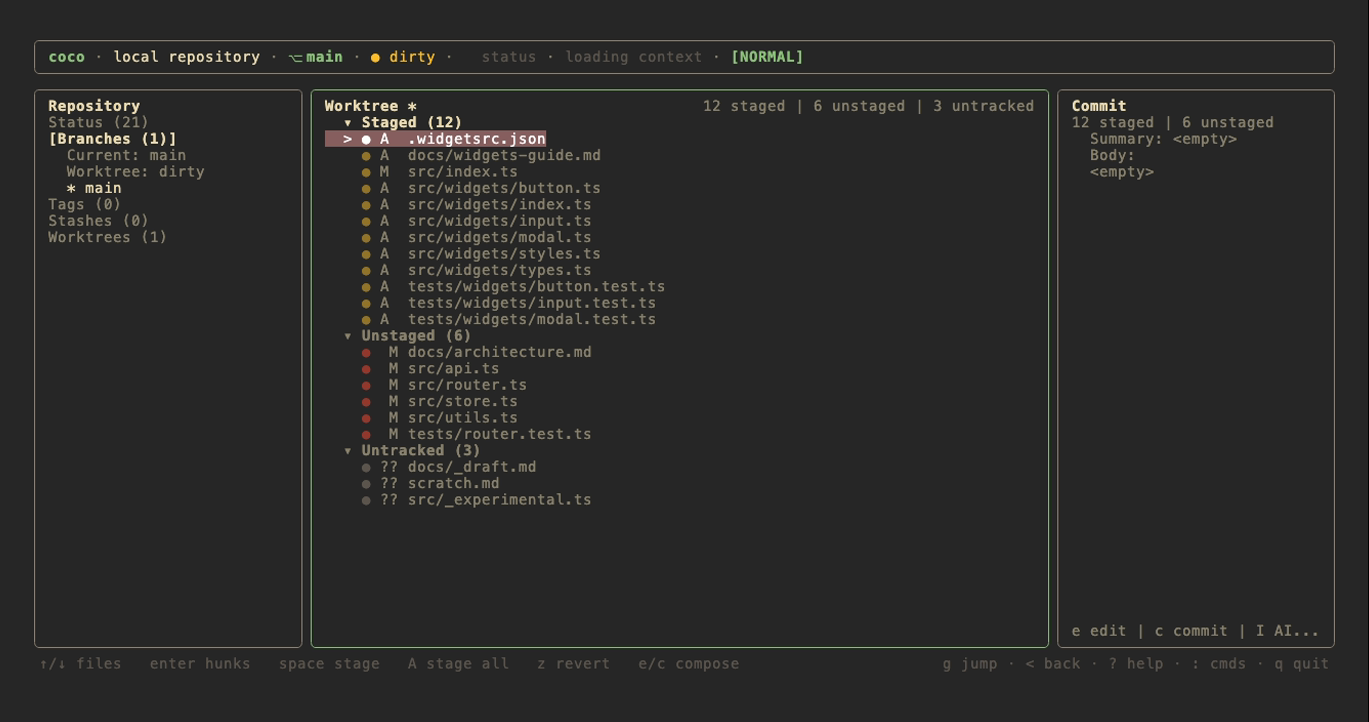Click the q quit hint

(1302, 664)
